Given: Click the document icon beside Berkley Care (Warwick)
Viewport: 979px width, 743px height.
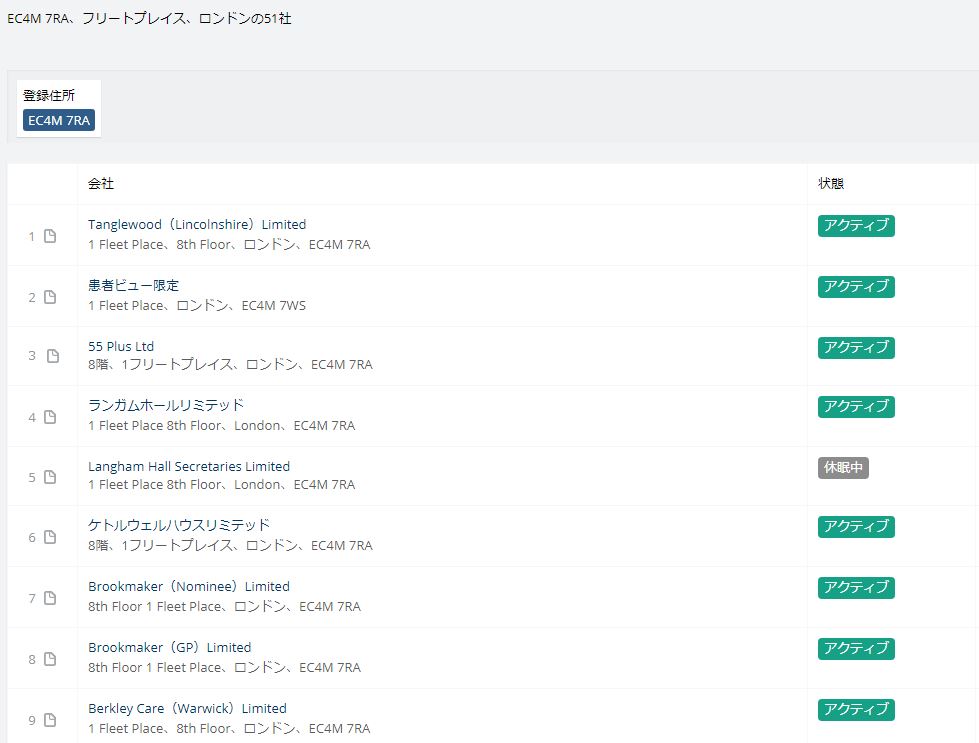Looking at the screenshot, I should pyautogui.click(x=50, y=720).
